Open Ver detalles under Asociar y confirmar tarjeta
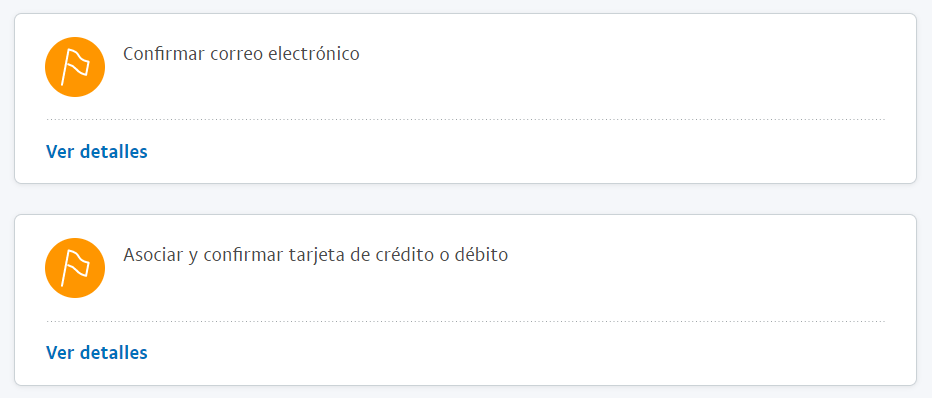The width and height of the screenshot is (932, 398). (97, 353)
